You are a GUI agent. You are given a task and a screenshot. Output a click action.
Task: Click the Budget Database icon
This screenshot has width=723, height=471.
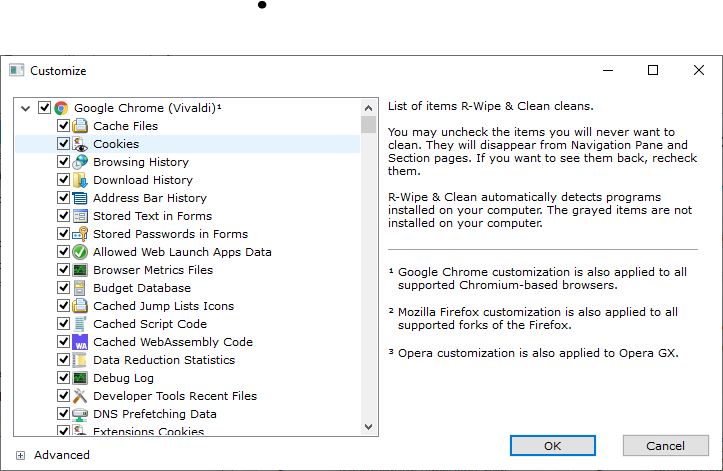tap(80, 288)
